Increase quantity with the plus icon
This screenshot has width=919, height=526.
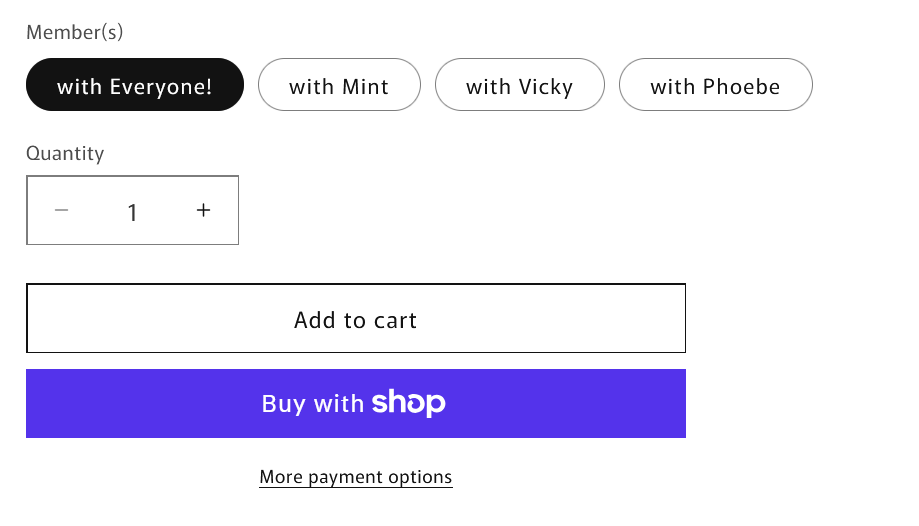pyautogui.click(x=204, y=211)
